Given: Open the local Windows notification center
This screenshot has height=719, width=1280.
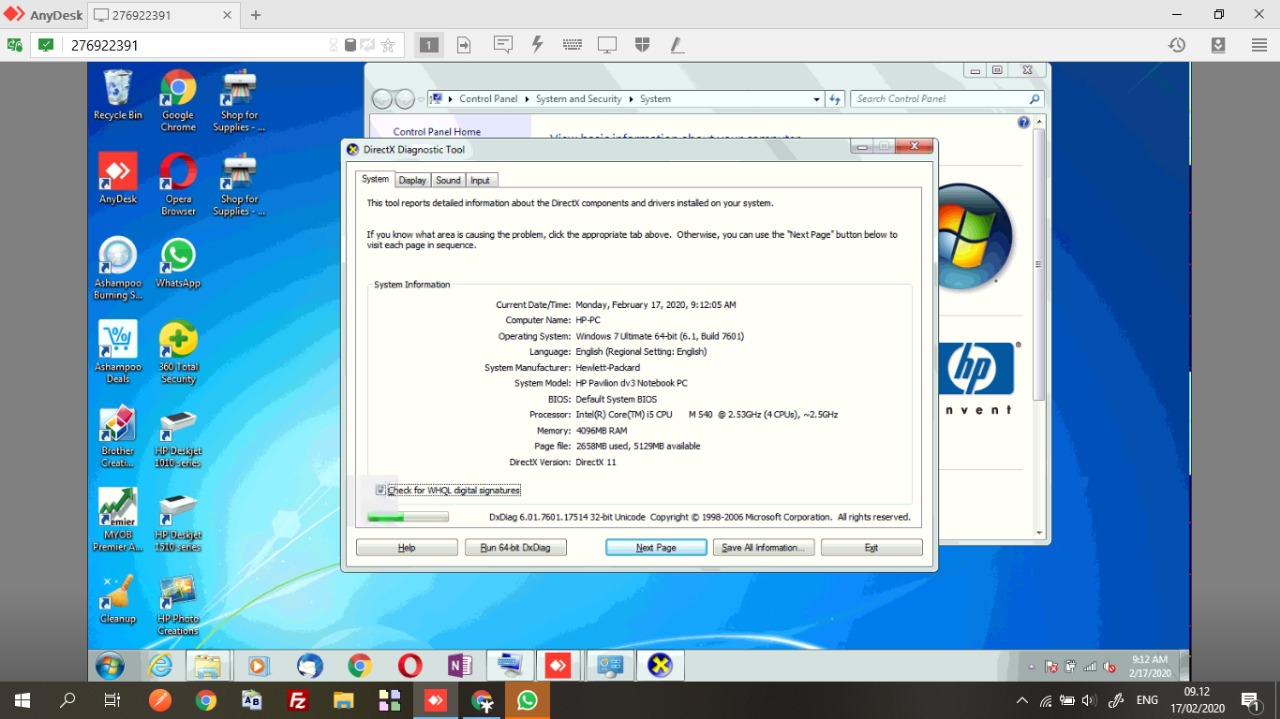Looking at the screenshot, I should coord(1250,700).
